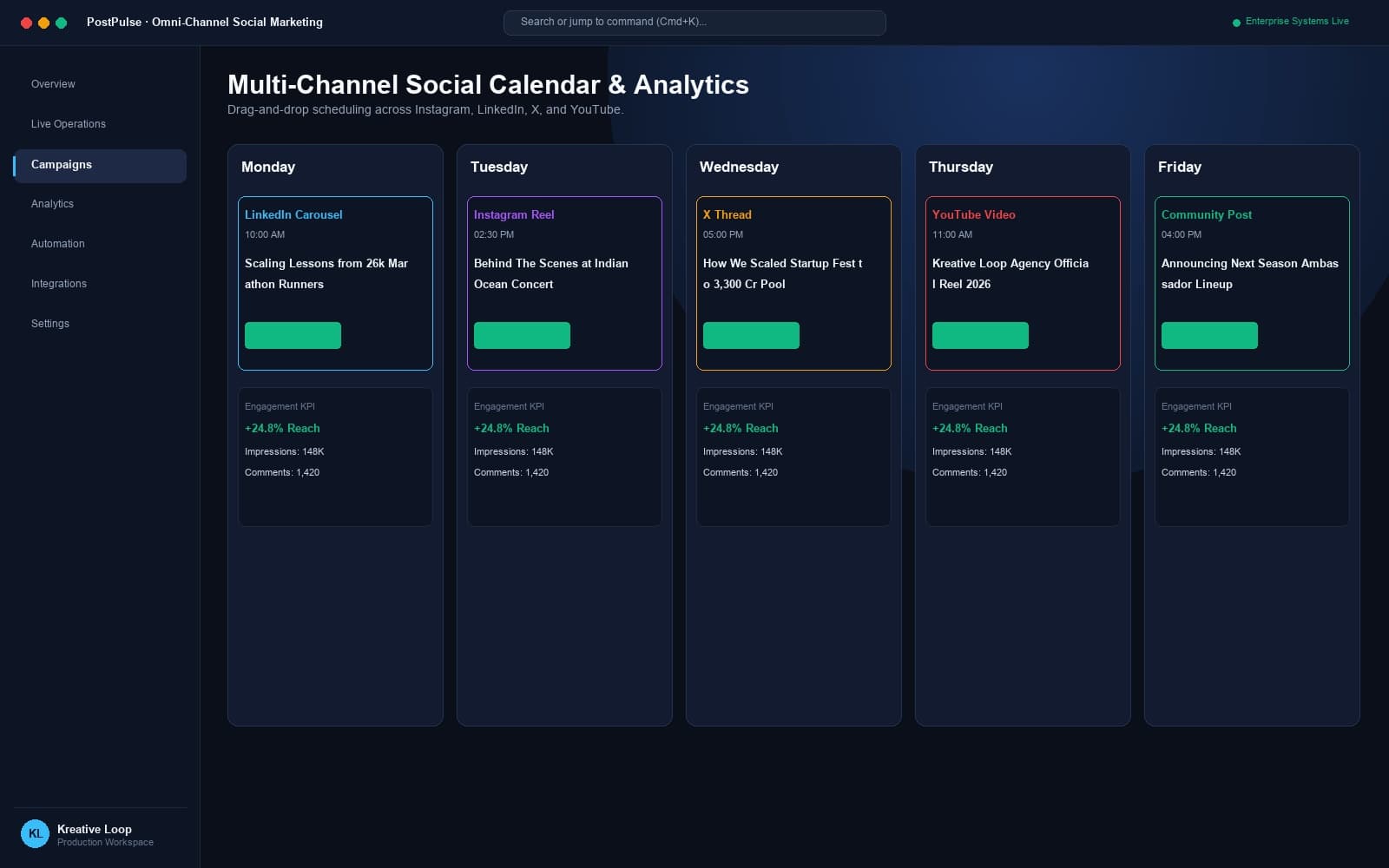Select the X Thread card title
This screenshot has height=868, width=1389.
click(727, 214)
